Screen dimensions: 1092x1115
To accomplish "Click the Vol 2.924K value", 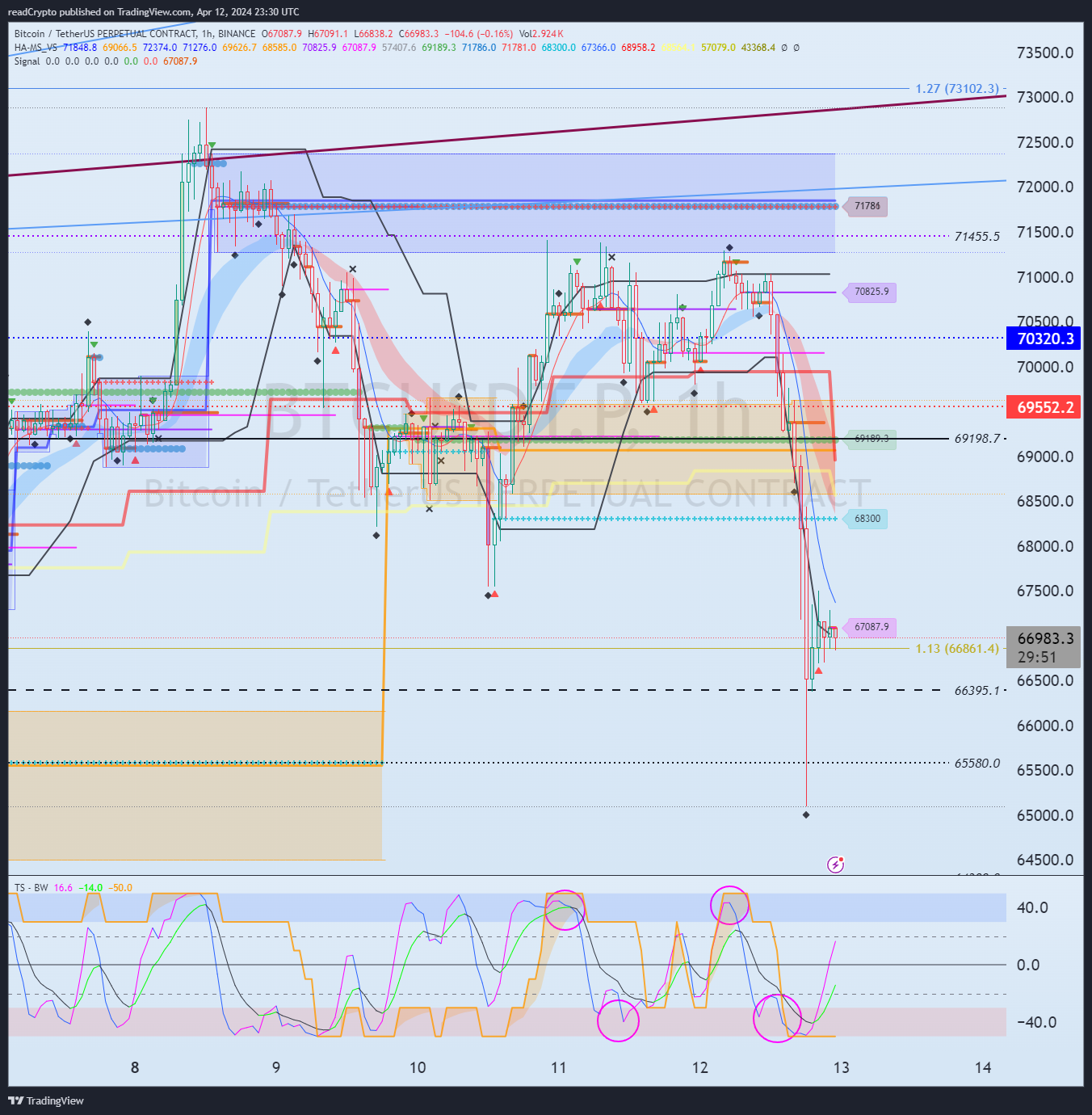I will click(541, 34).
